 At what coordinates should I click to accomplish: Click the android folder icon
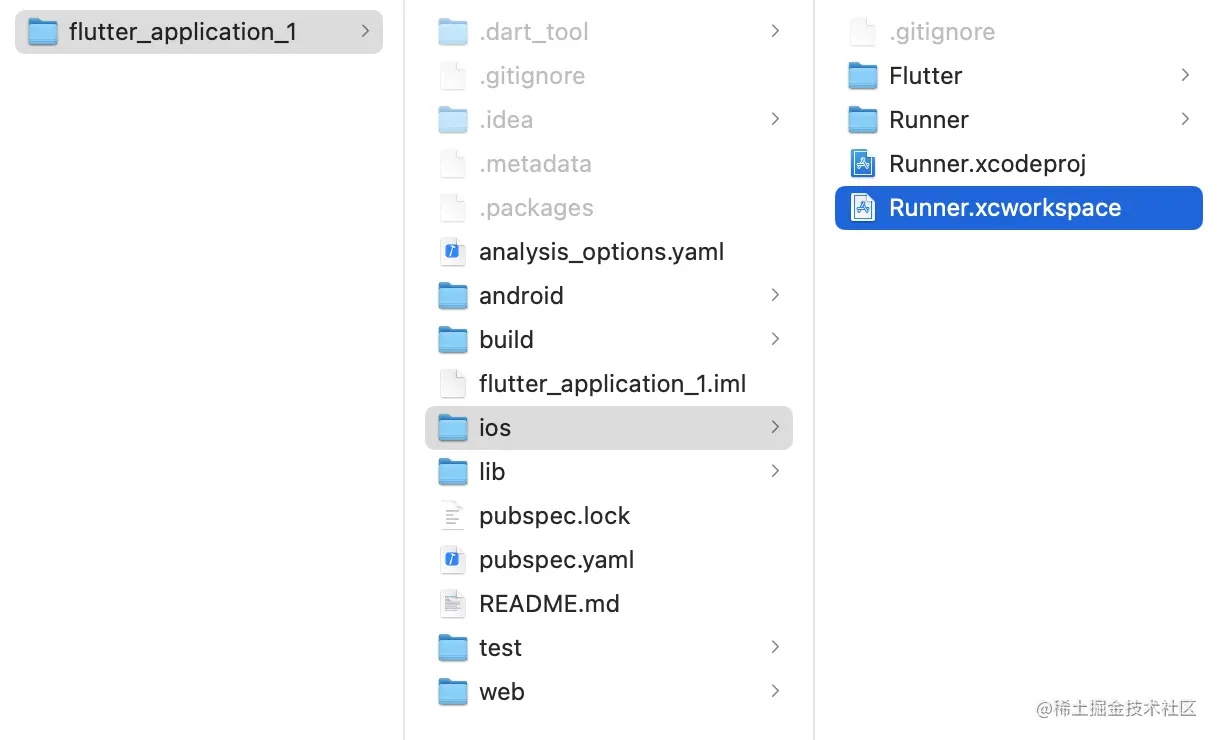click(453, 296)
